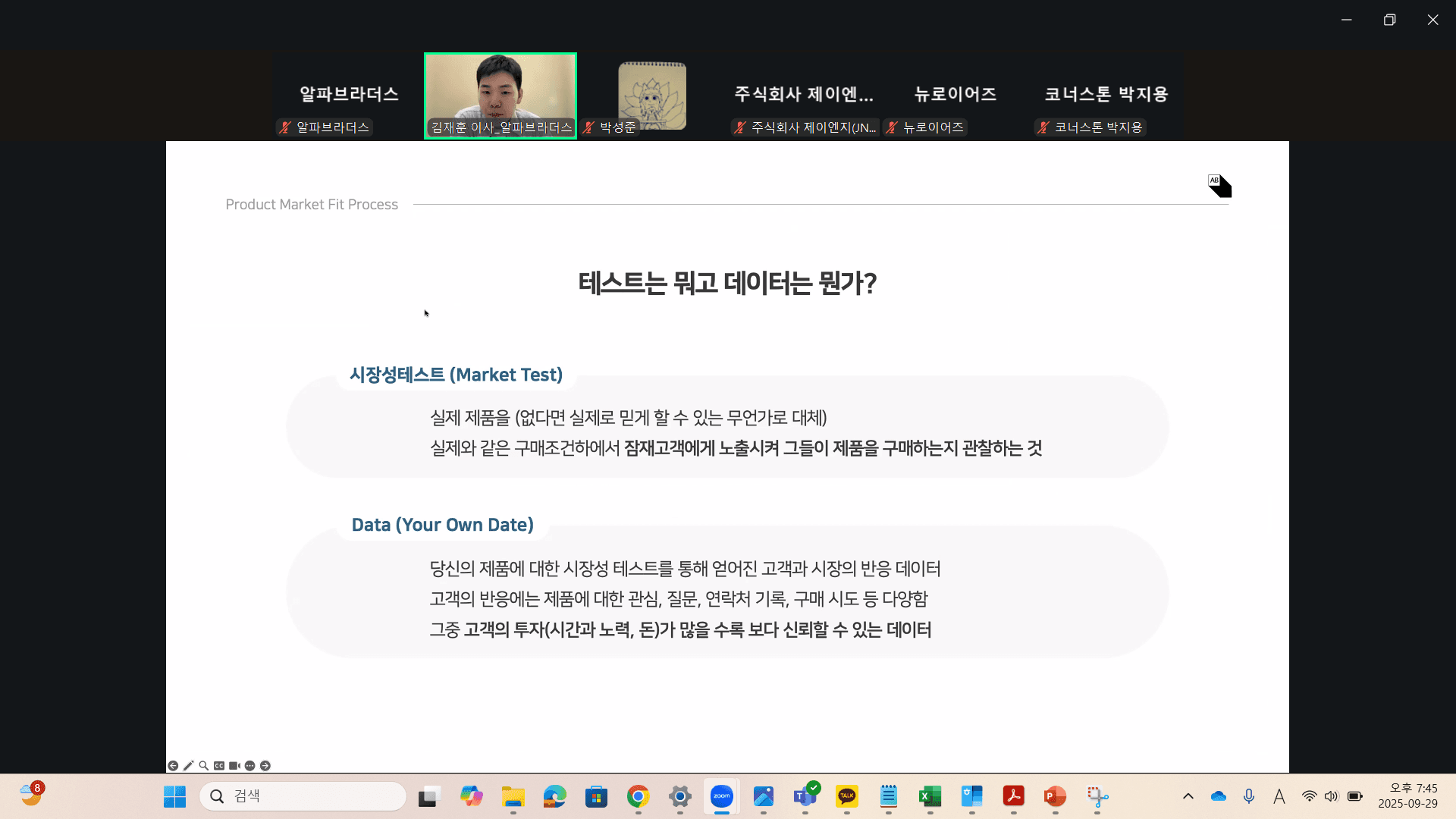Toggle the camera icon in slideshow controls
The image size is (1456, 819).
coord(234,766)
